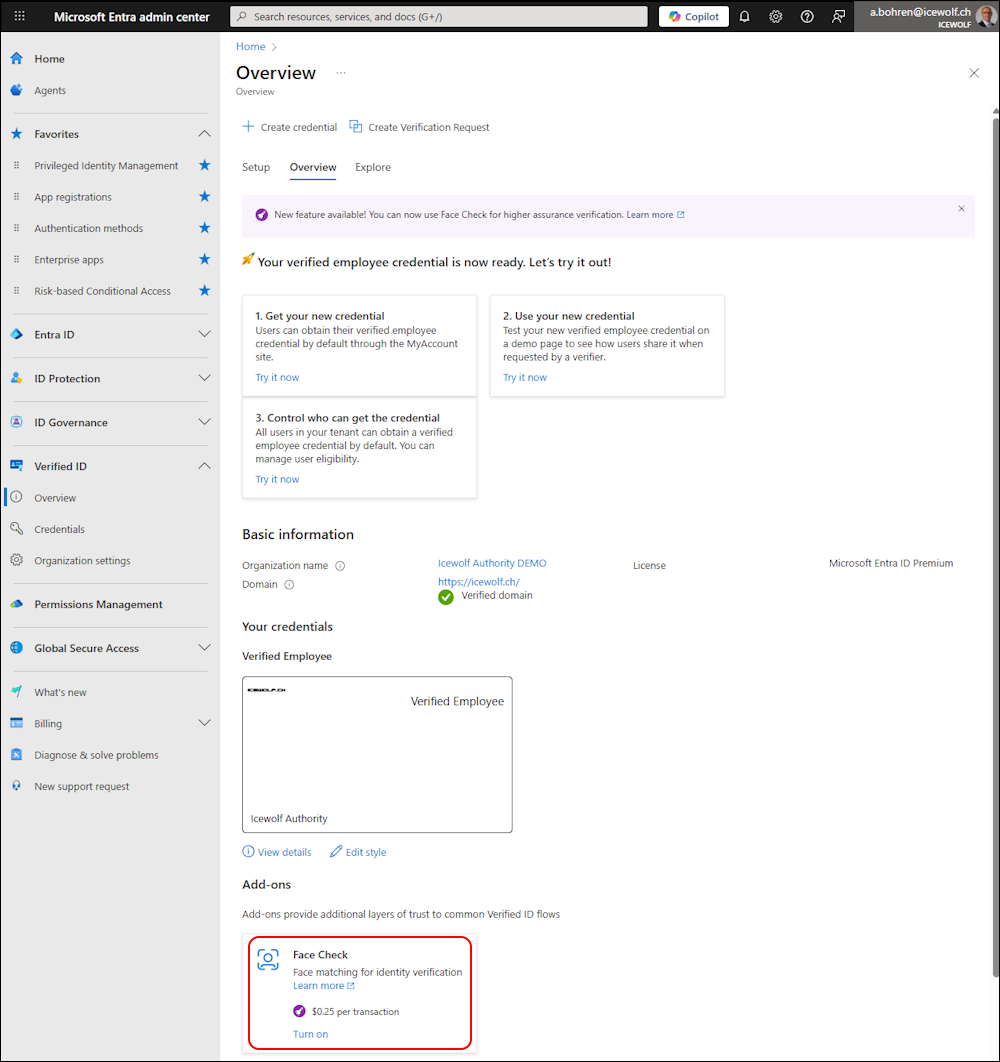Open the settings gear in top bar

click(776, 16)
